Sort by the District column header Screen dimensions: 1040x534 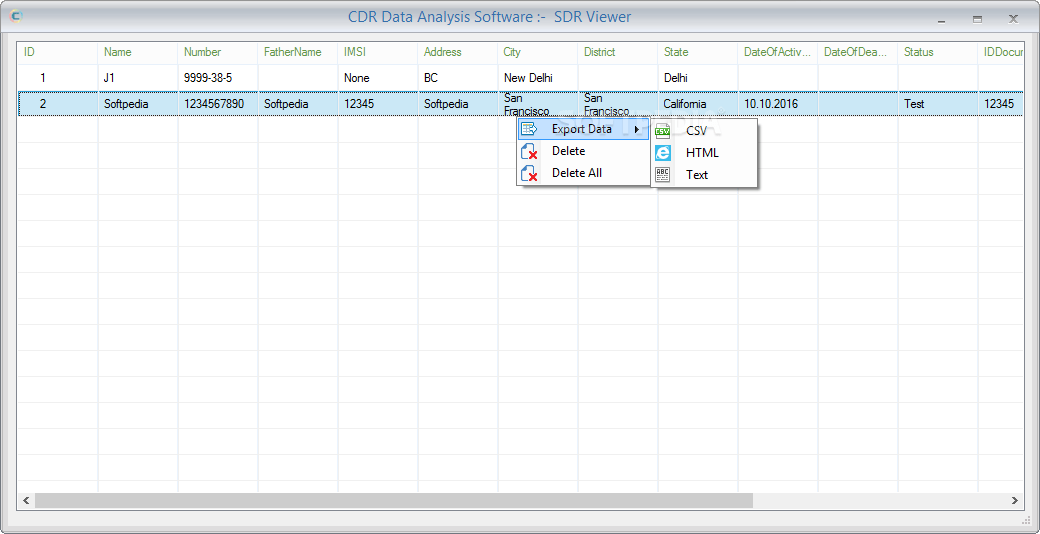click(618, 52)
